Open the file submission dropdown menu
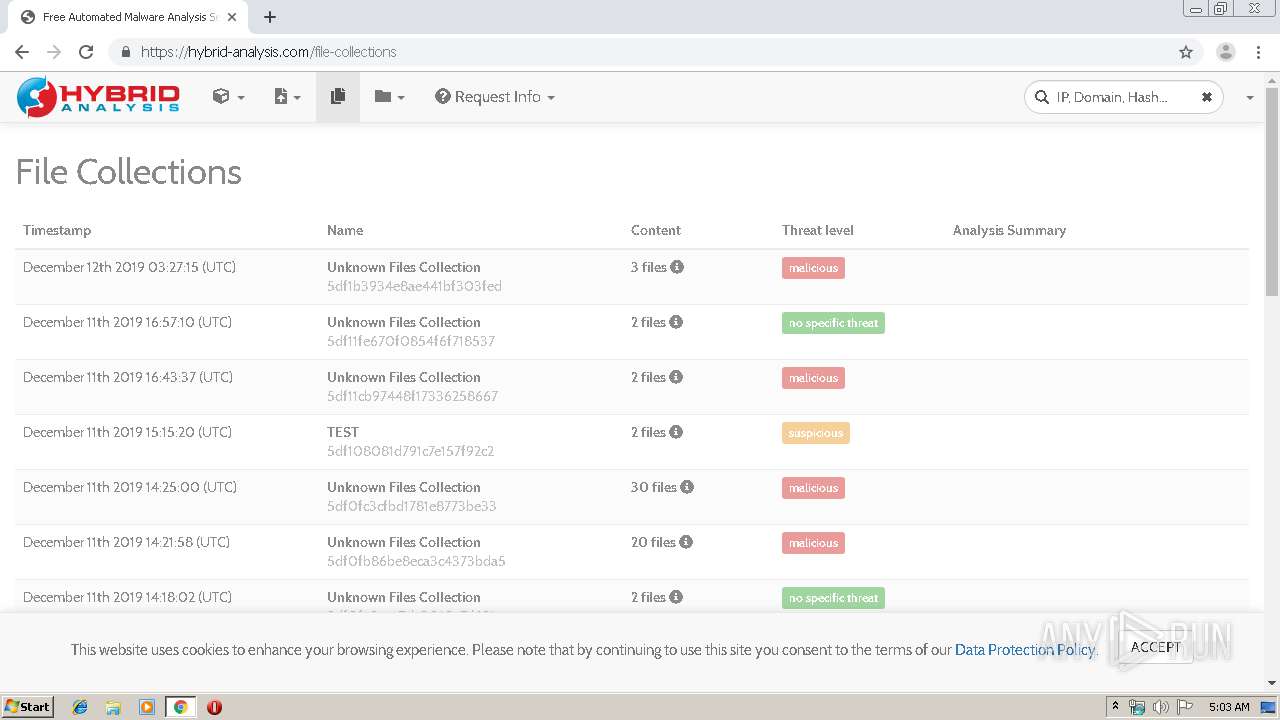Screen dimensions: 1280x720 click(x=287, y=97)
